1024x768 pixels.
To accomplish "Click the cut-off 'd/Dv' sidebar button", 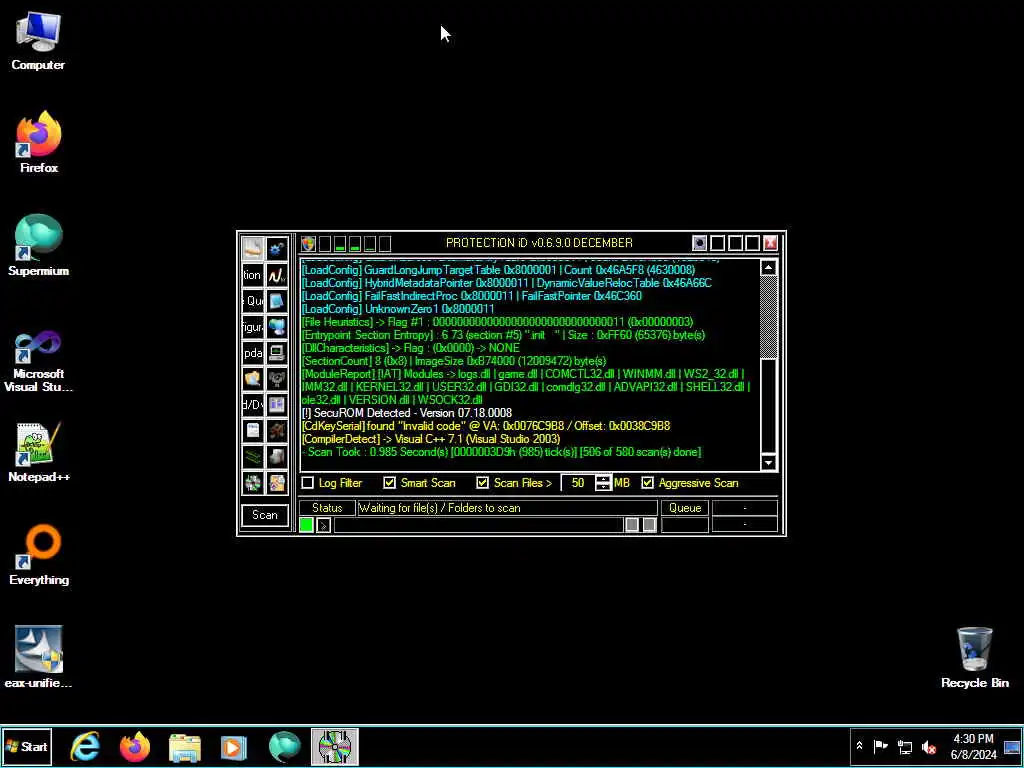I will 253,405.
